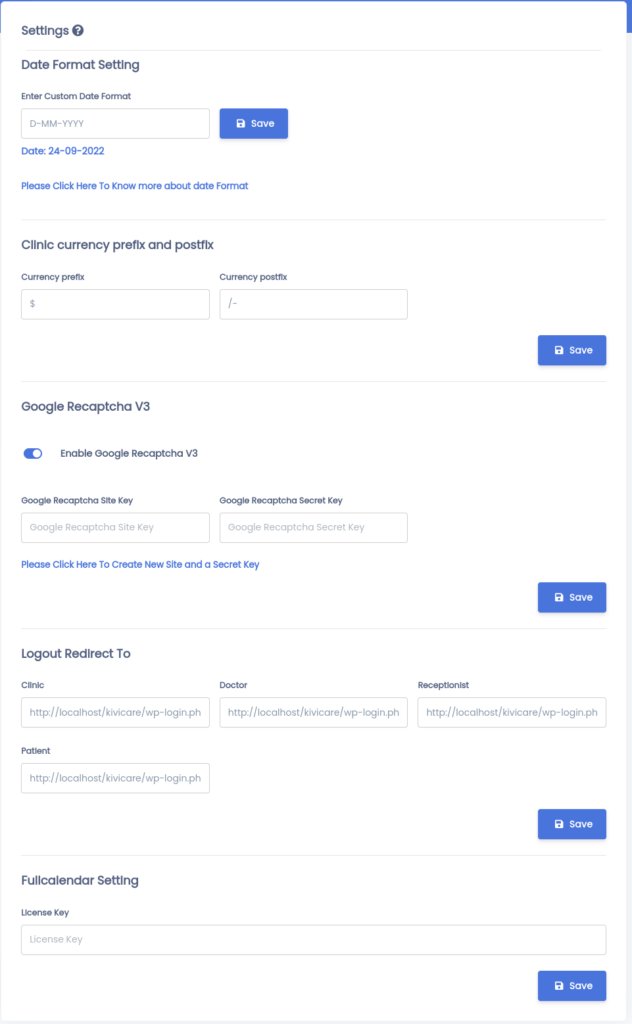Save Google Recaptcha V3 settings
The width and height of the screenshot is (632, 1024).
(x=572, y=597)
